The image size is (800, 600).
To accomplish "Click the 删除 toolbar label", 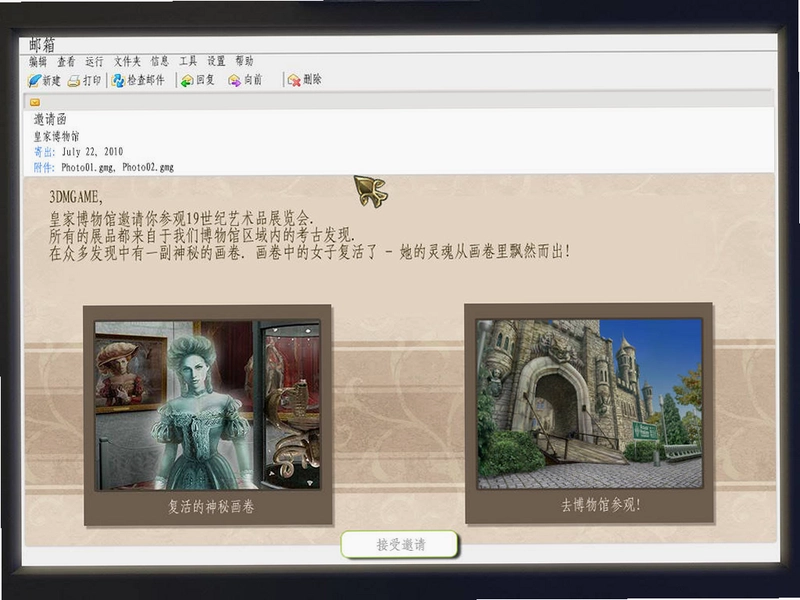I will pyautogui.click(x=312, y=80).
